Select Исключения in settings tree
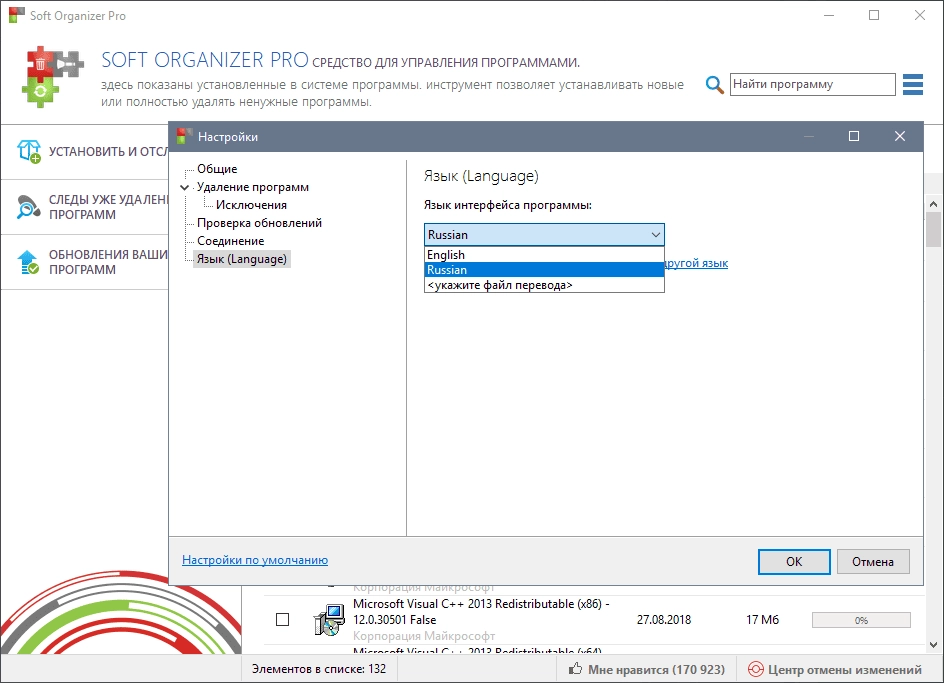The image size is (944, 683). (x=251, y=205)
